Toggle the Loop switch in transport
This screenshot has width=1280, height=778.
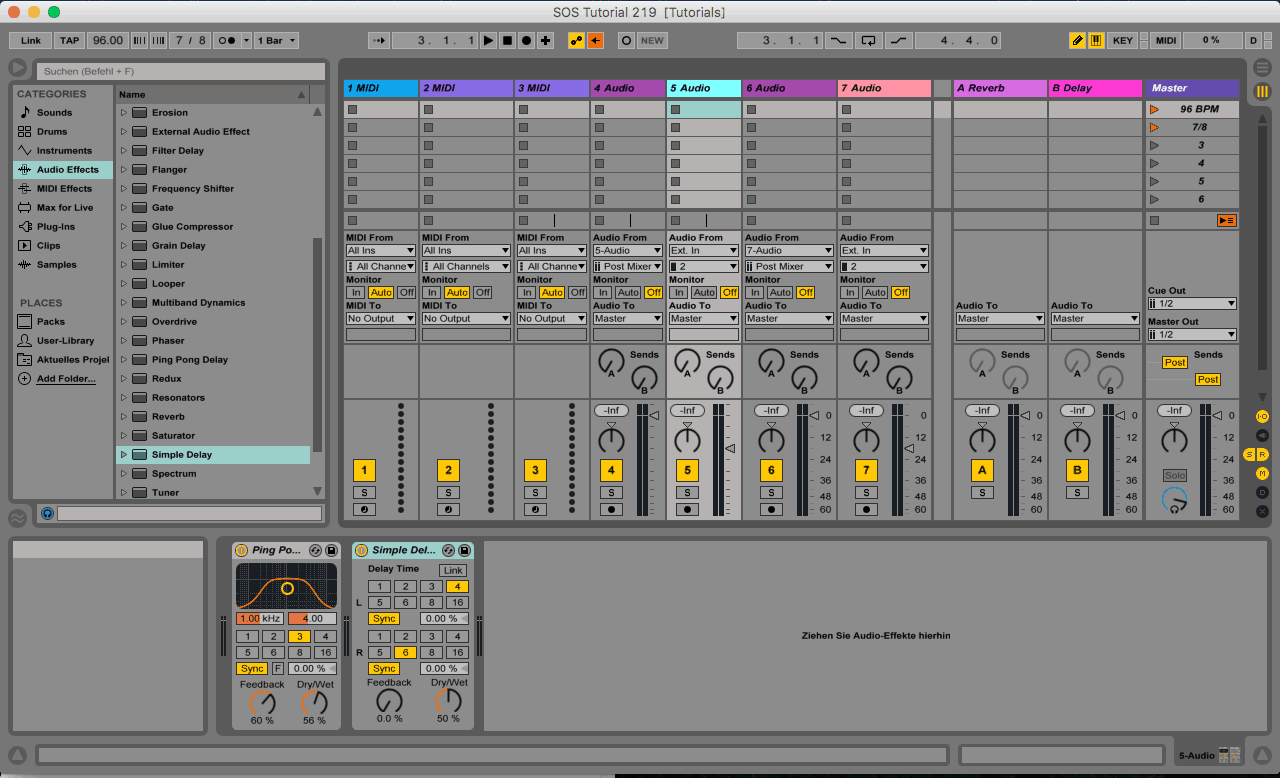[868, 41]
